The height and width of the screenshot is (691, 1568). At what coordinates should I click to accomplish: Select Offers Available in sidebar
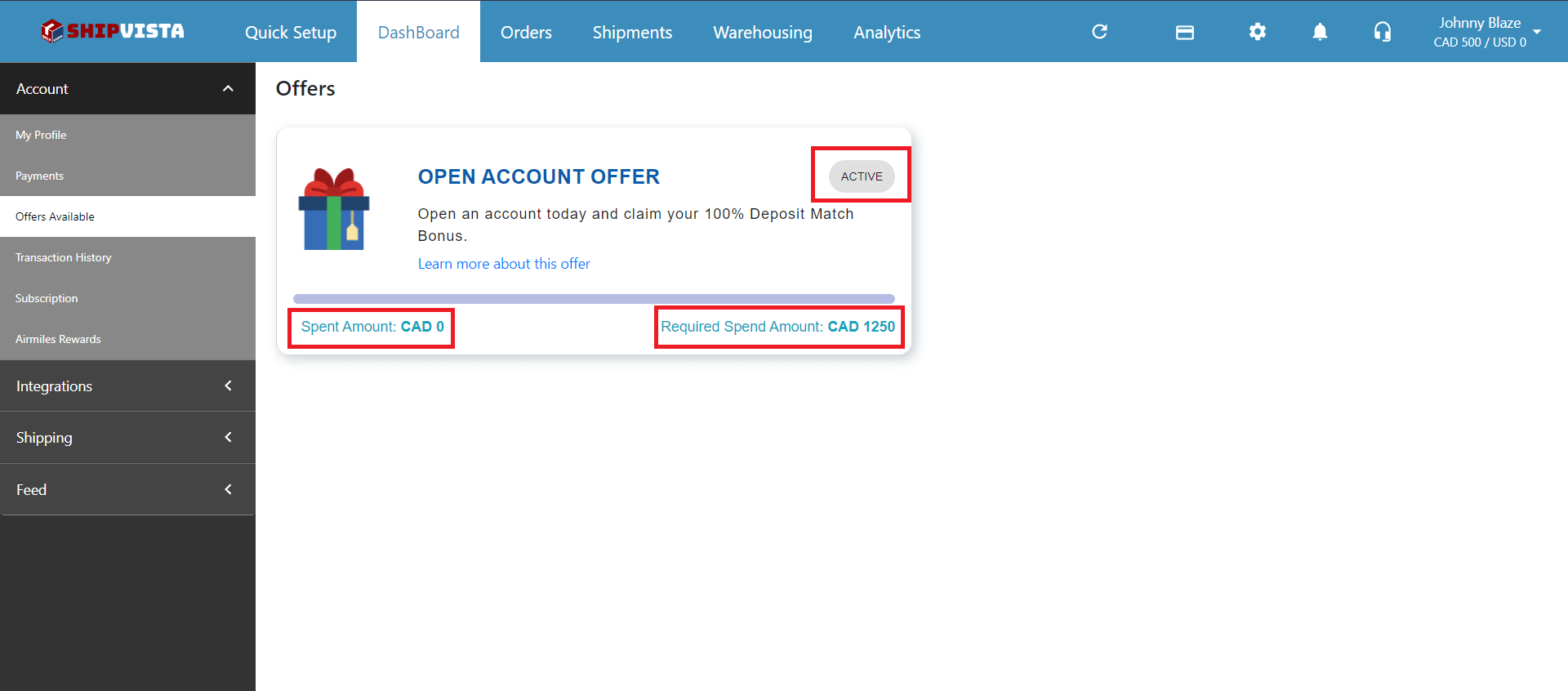(127, 216)
